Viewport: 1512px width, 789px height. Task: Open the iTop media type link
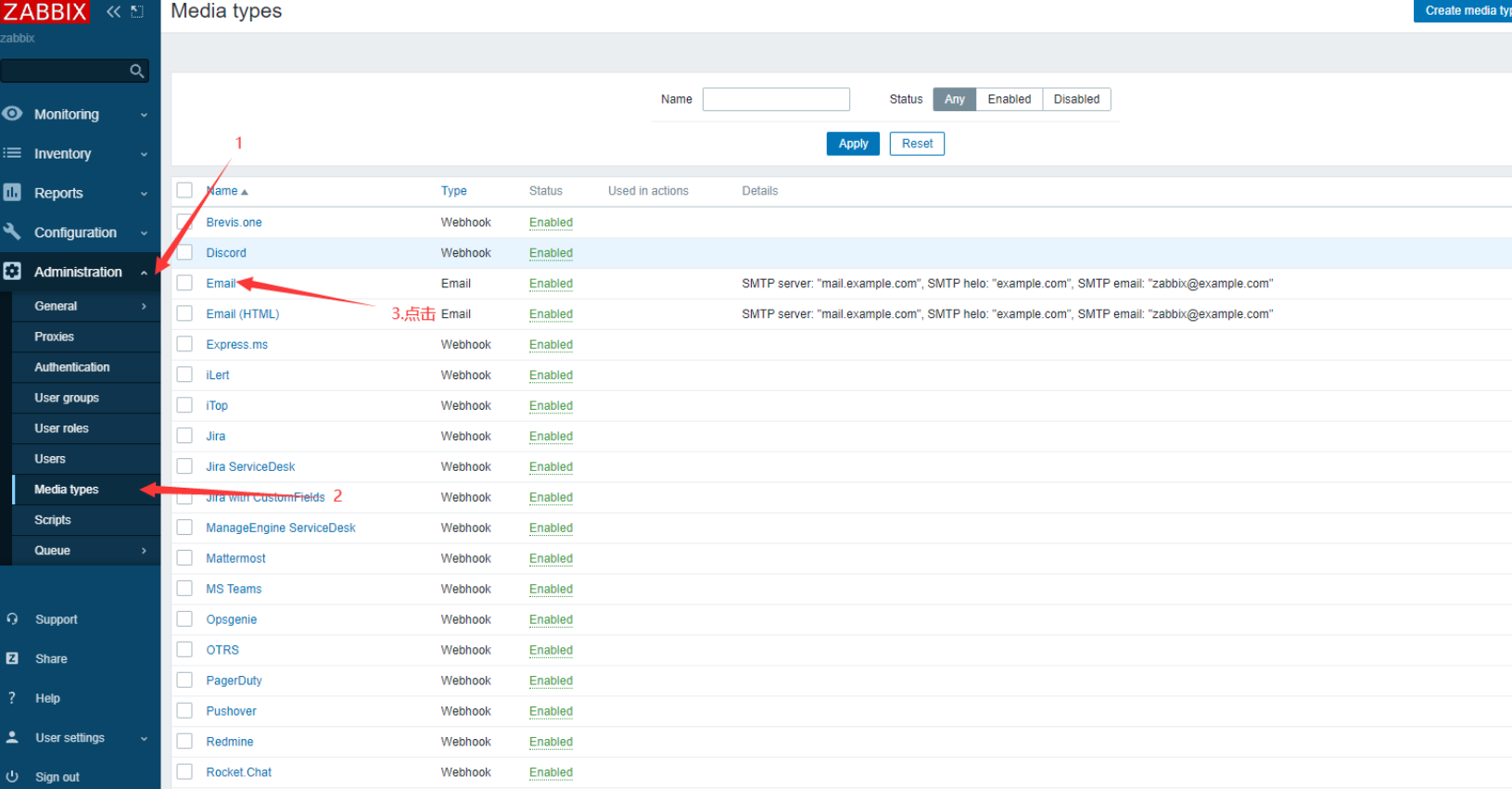217,405
